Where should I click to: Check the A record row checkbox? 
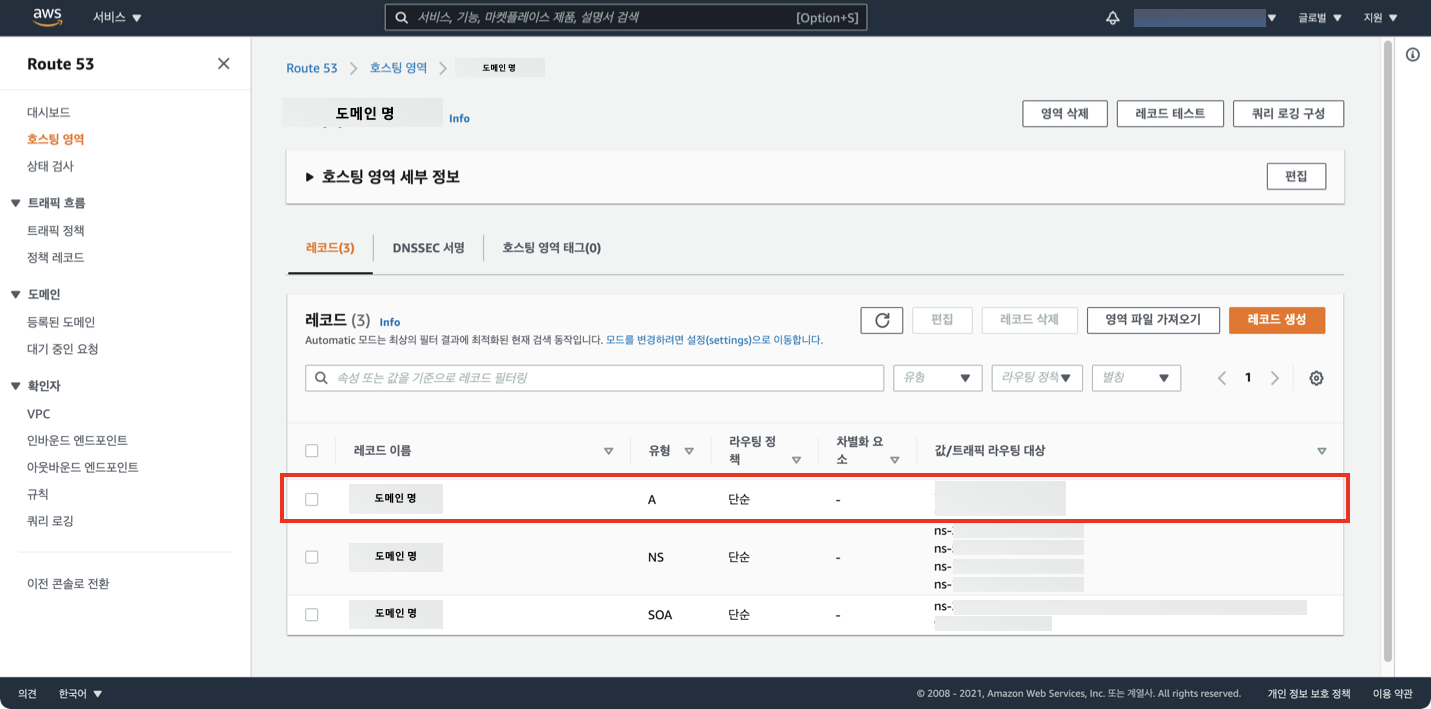click(x=312, y=499)
